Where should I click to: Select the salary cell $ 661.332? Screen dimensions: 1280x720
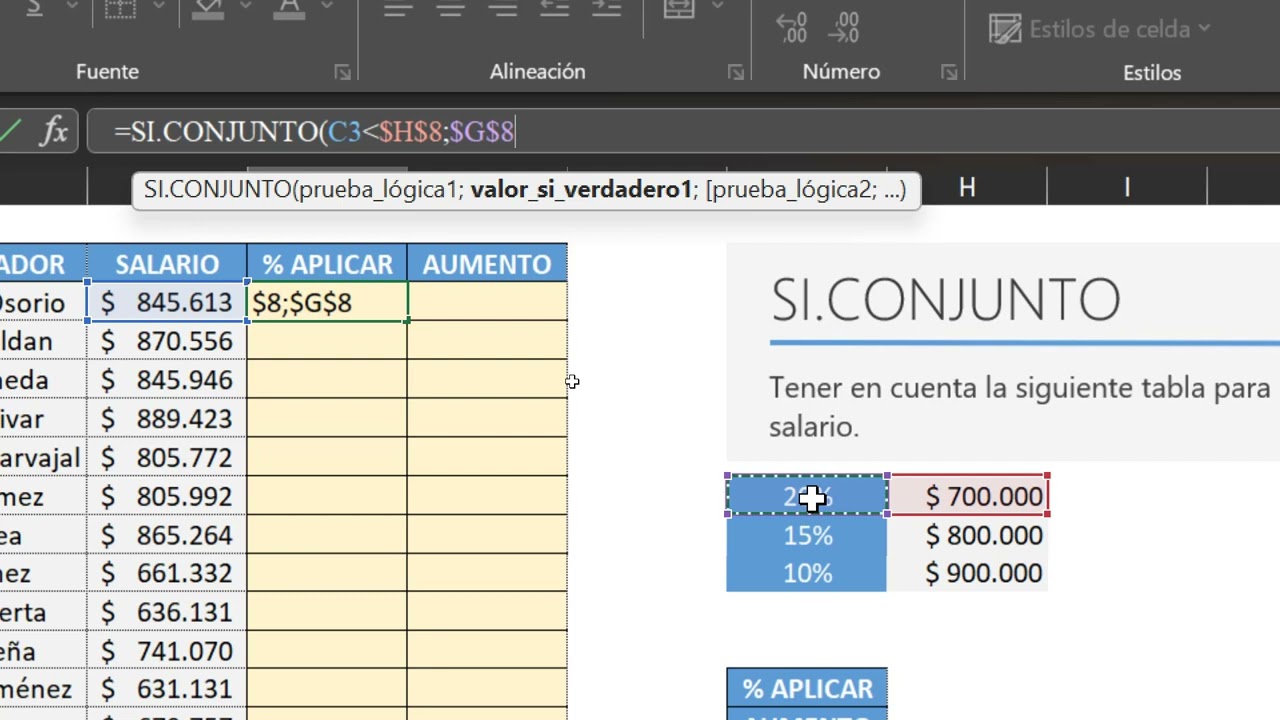point(167,574)
